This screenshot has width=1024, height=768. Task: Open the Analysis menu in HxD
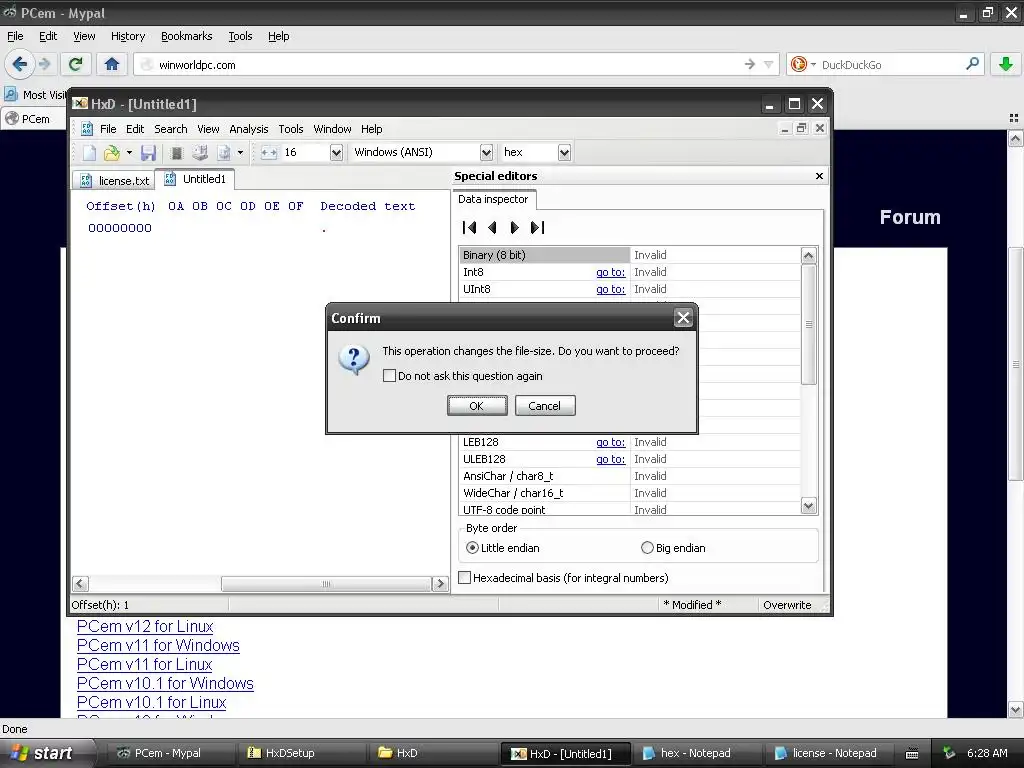[x=248, y=129]
